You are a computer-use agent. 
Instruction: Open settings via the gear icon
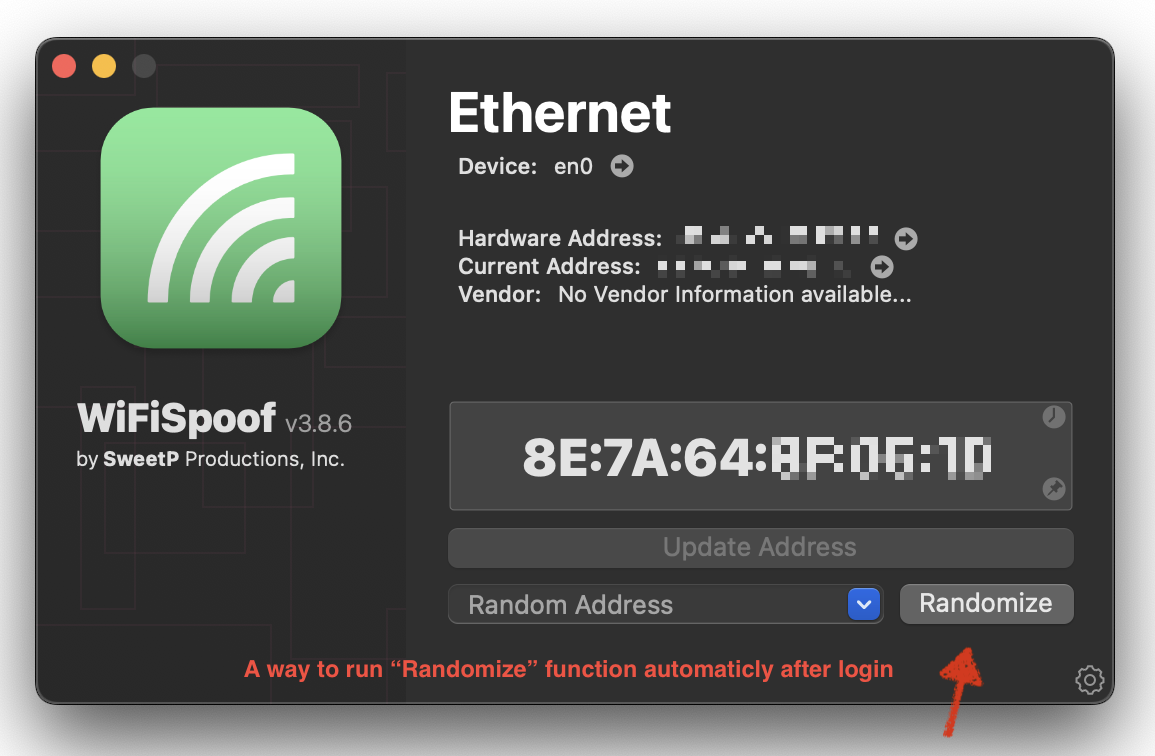pos(1089,679)
